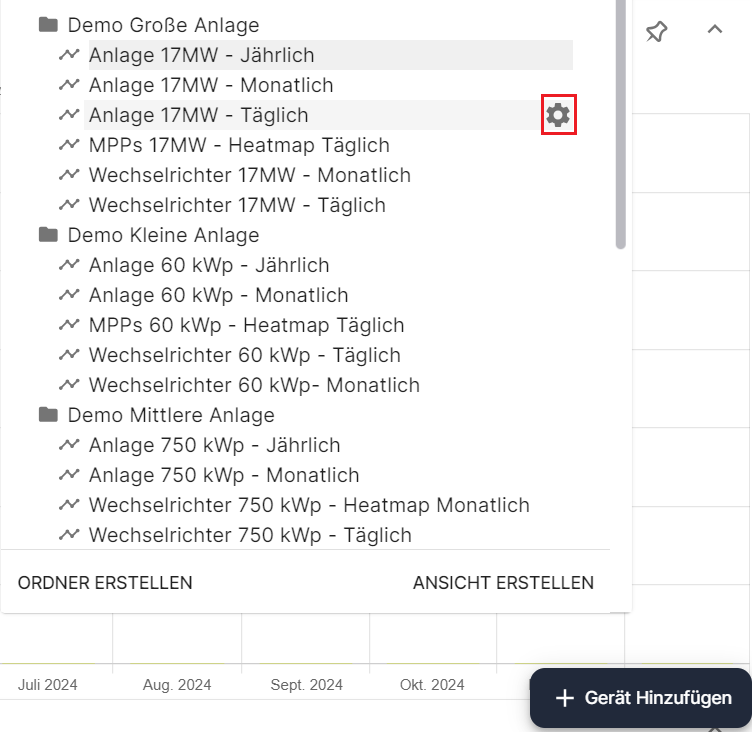Open MPPs 60 kWp - Heatmap Täglich
Image resolution: width=752 pixels, height=732 pixels.
tap(246, 325)
